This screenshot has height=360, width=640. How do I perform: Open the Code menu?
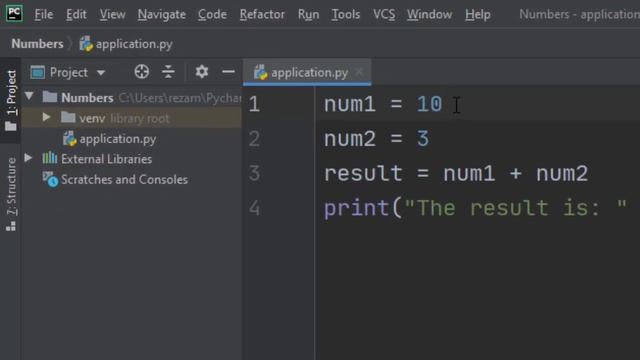click(212, 15)
